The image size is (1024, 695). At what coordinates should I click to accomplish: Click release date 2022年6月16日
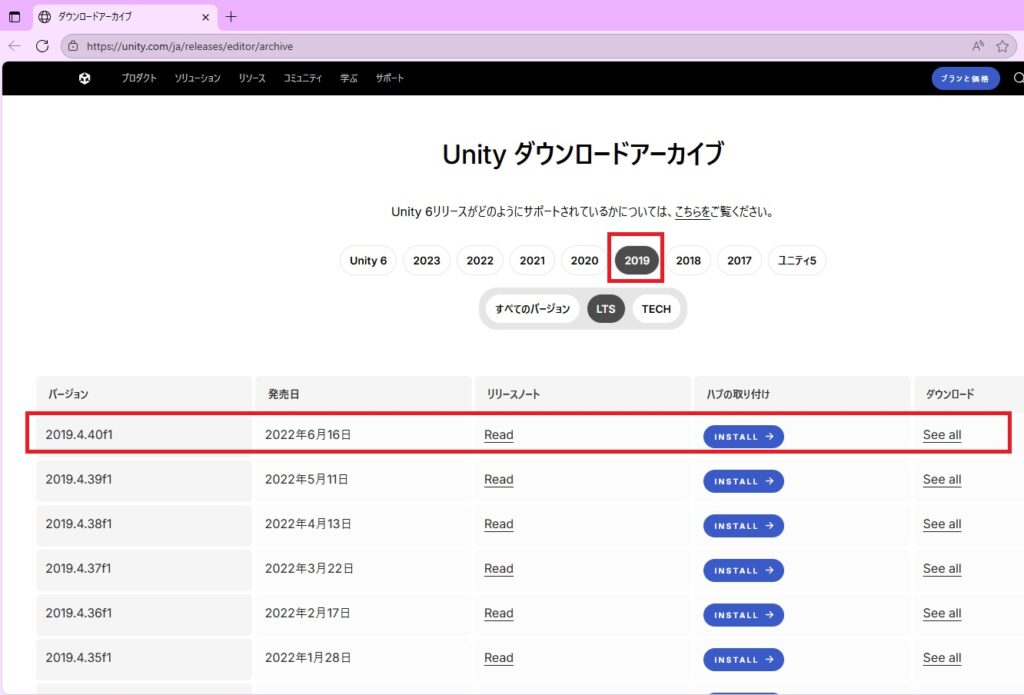pyautogui.click(x=308, y=435)
